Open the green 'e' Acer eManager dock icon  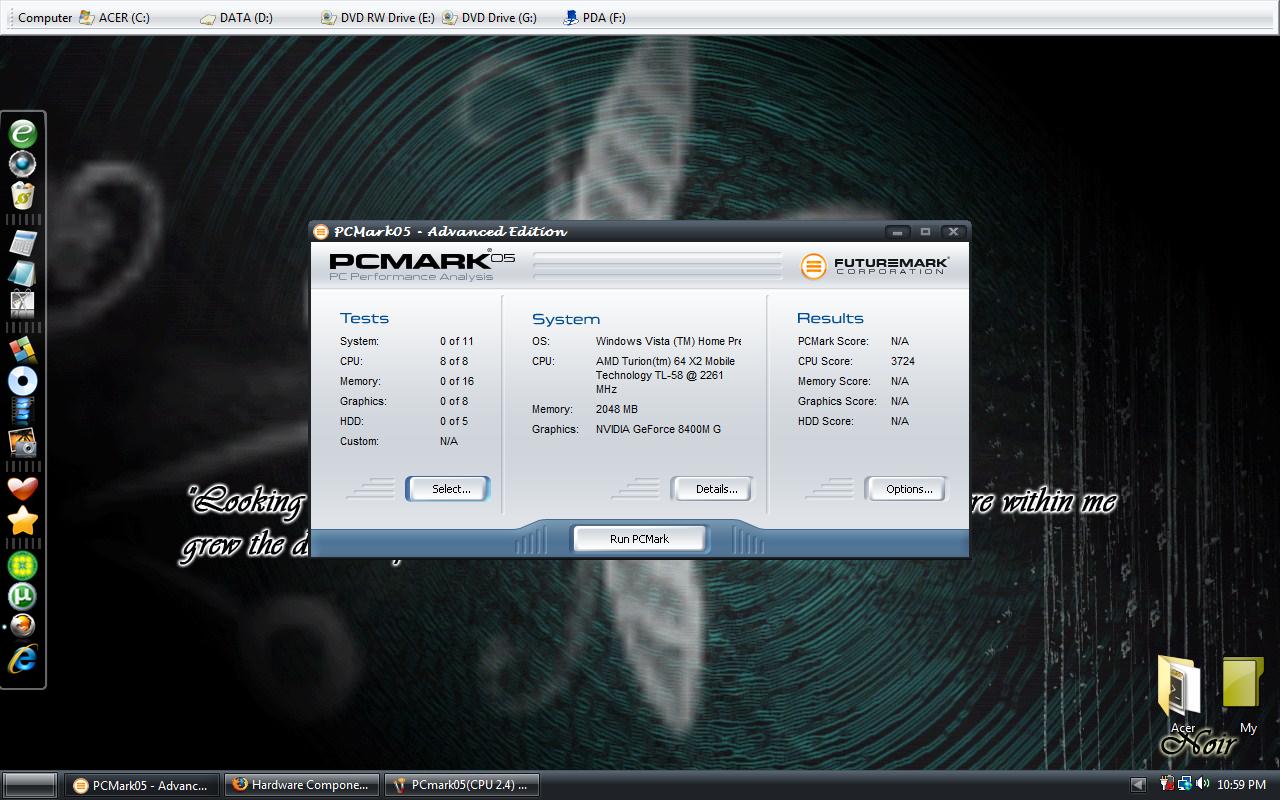[23, 134]
